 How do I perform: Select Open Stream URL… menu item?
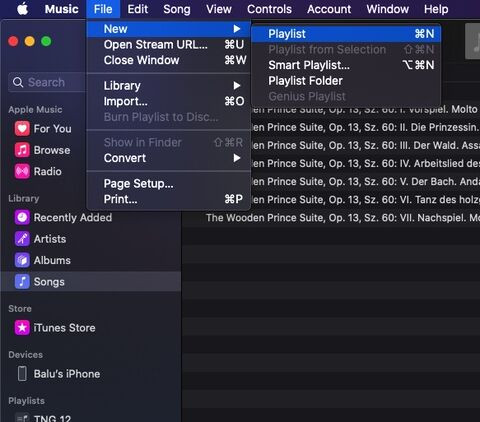(168, 45)
